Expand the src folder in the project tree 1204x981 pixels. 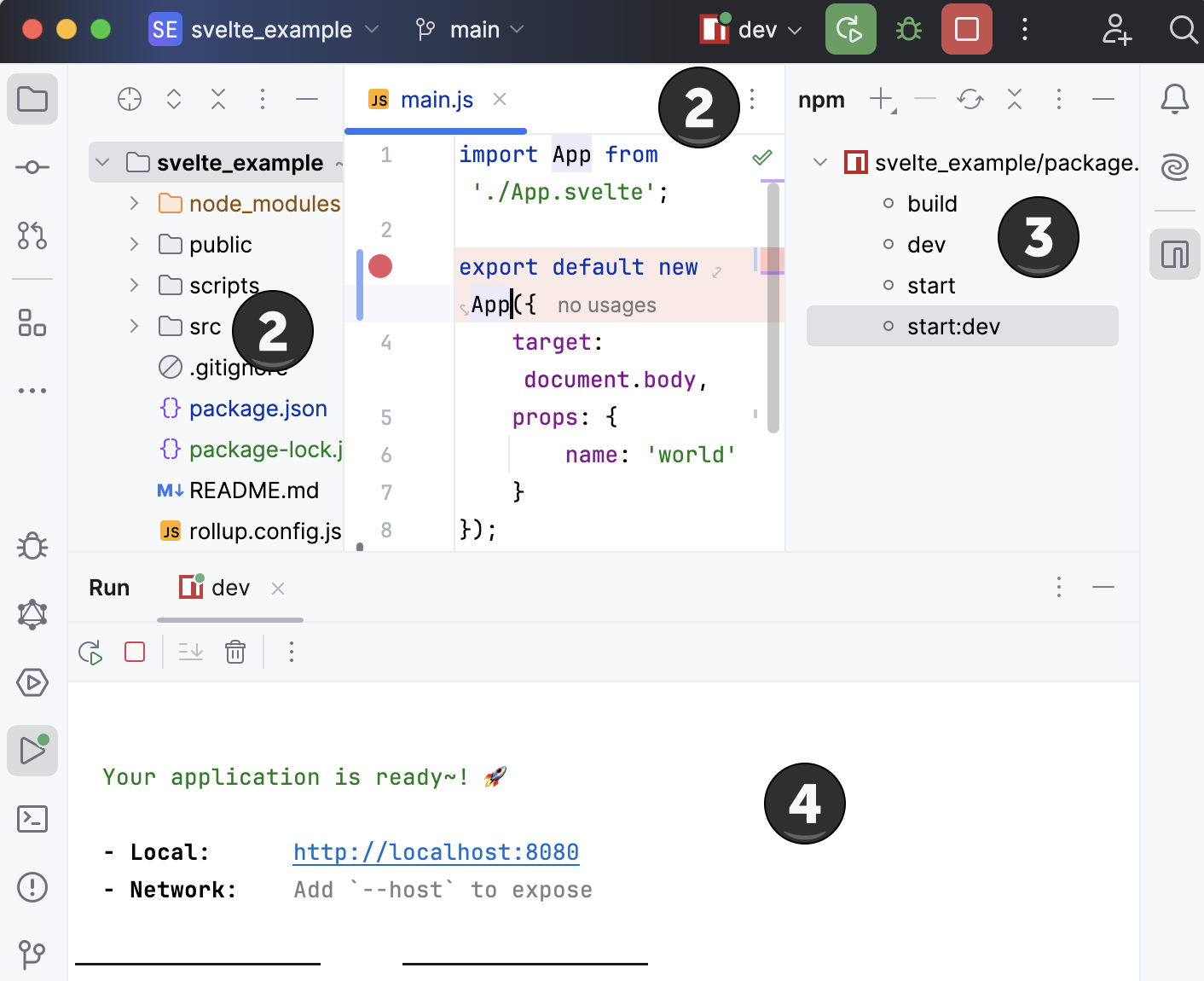pyautogui.click(x=134, y=326)
